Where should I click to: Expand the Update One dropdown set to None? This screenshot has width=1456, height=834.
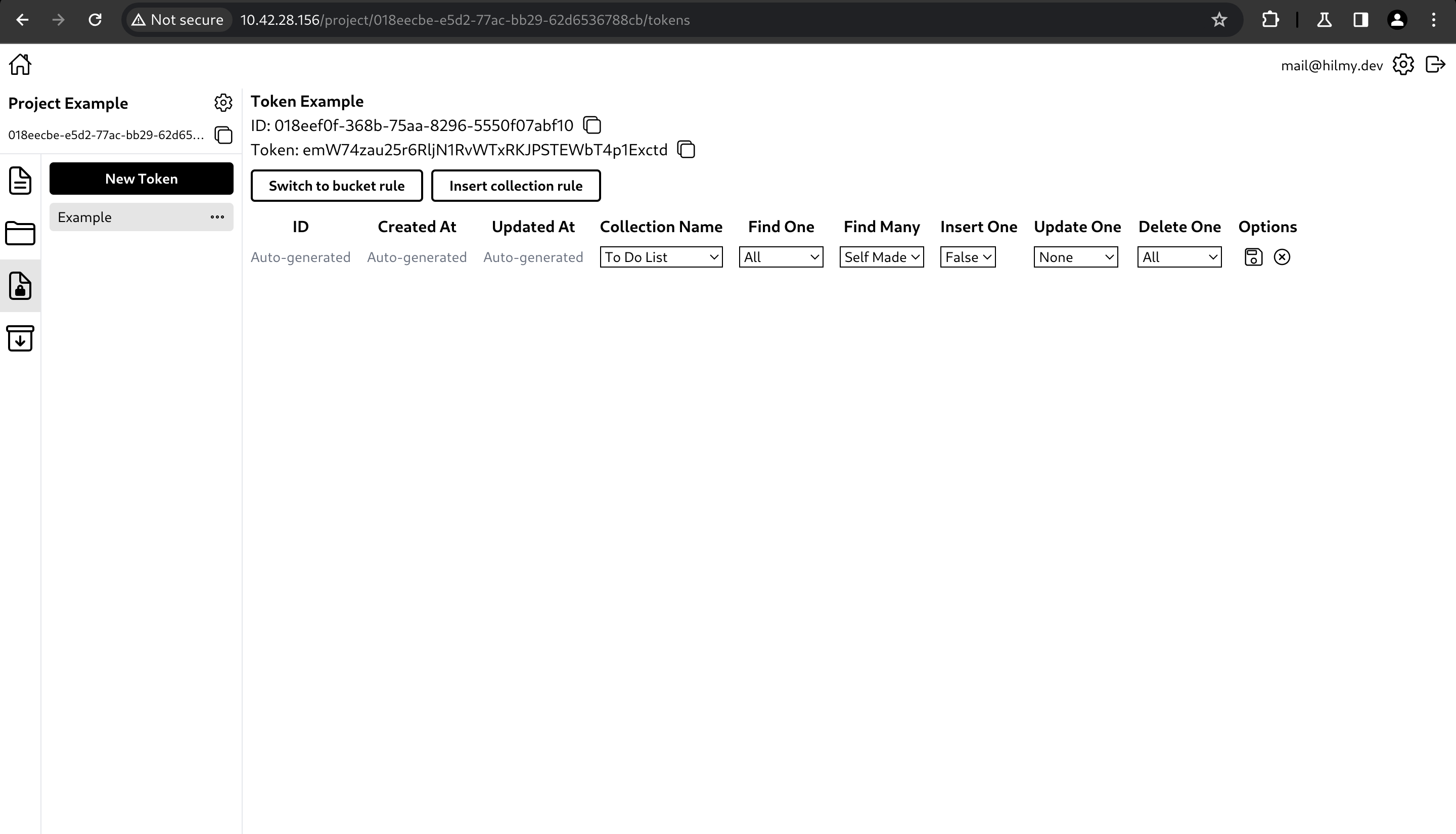coord(1075,256)
